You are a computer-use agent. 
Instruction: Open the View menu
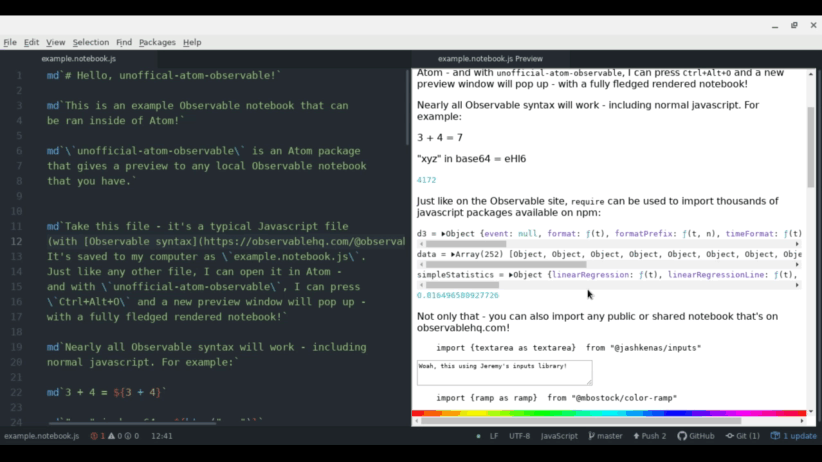tap(55, 42)
